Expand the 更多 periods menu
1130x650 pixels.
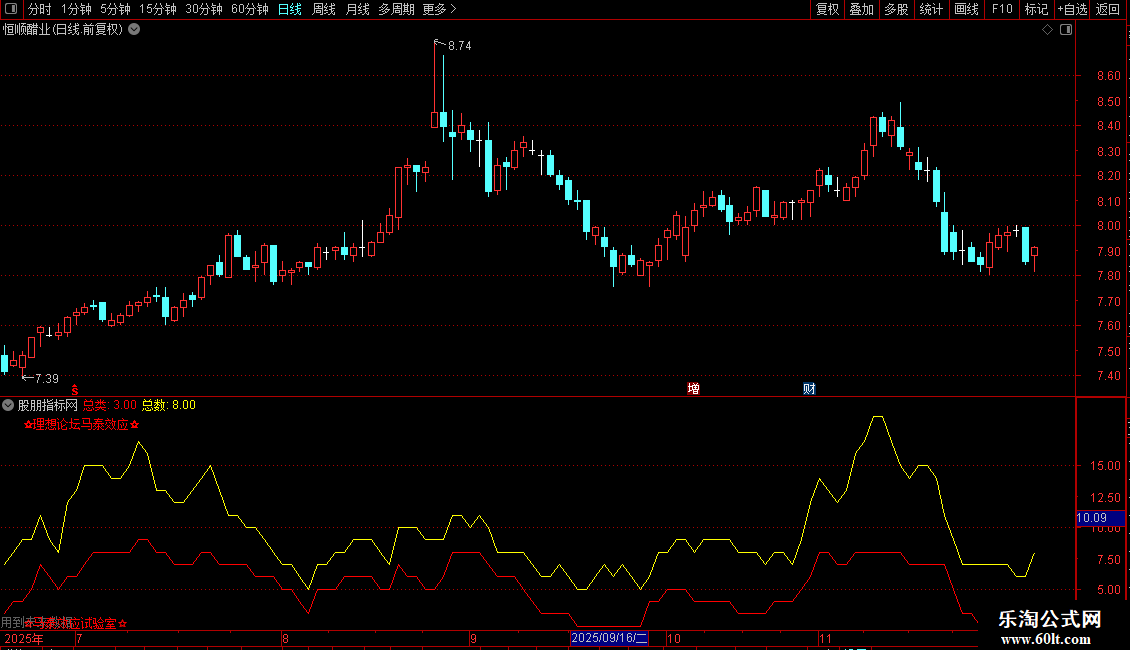439,9
